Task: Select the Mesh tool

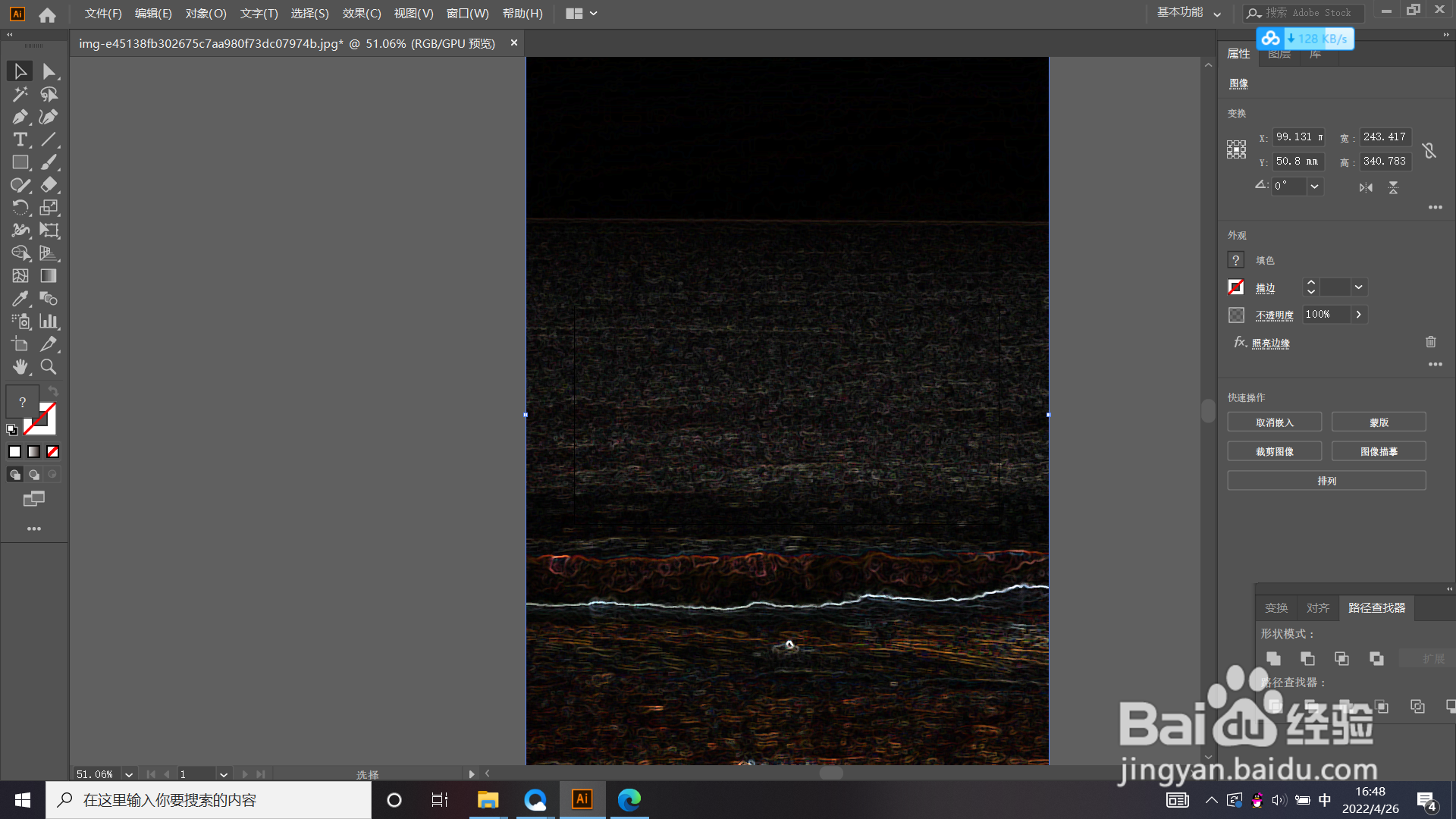Action: tap(20, 276)
